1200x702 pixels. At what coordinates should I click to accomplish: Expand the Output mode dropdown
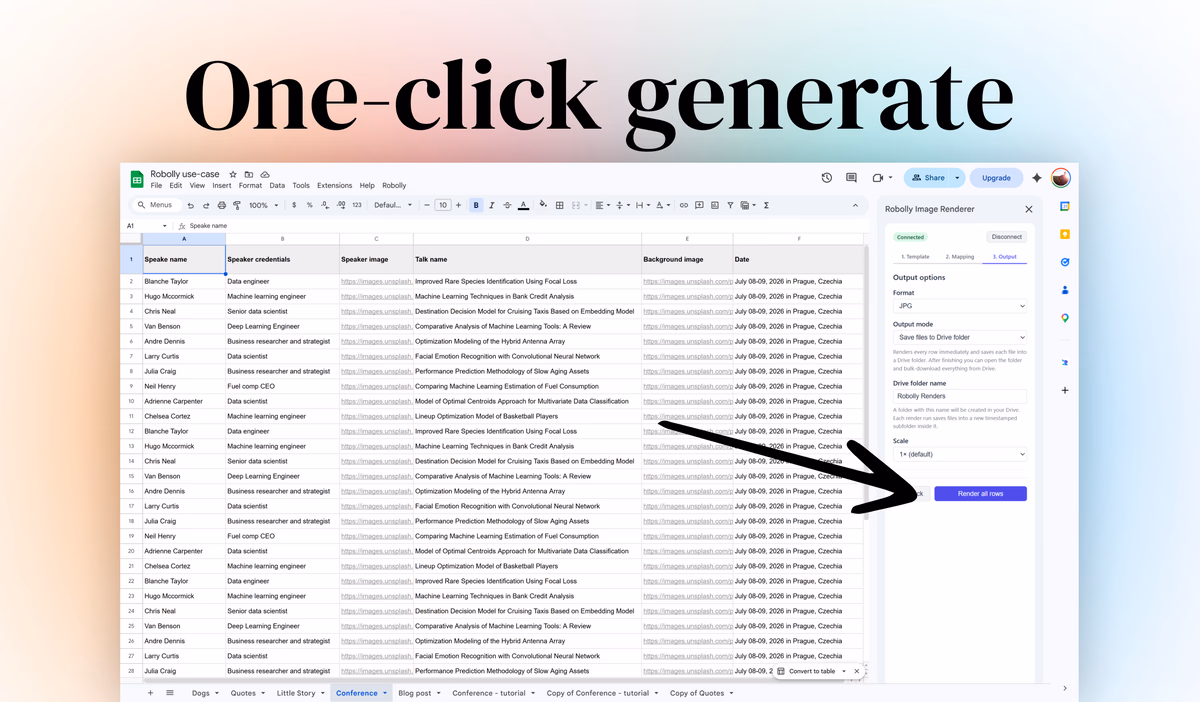coord(959,337)
